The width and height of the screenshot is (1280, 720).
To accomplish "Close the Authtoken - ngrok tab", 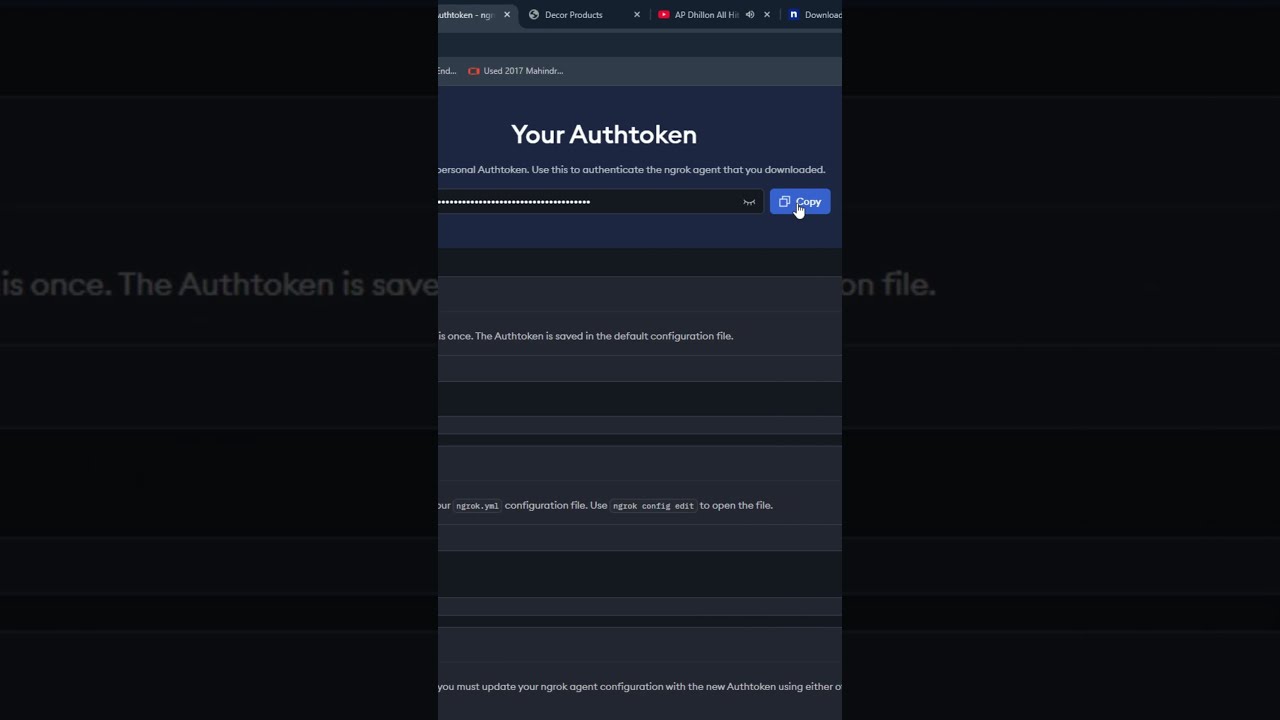I will 507,15.
